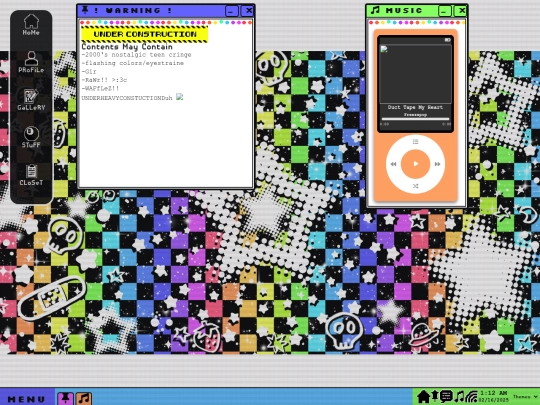Open the playlist menu on iPod wheel
Screen dimensions: 540x405
(415, 142)
